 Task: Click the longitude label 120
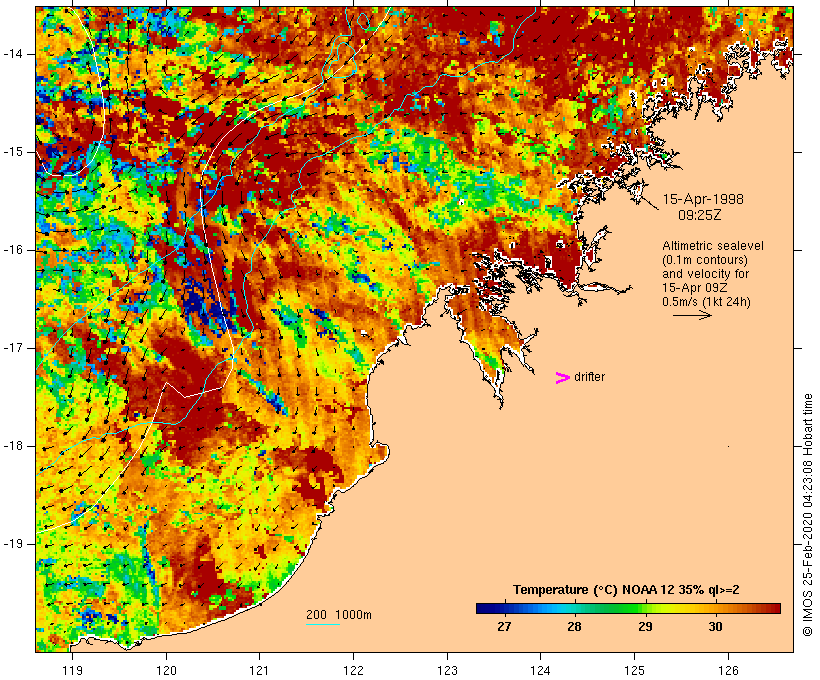coord(166,670)
